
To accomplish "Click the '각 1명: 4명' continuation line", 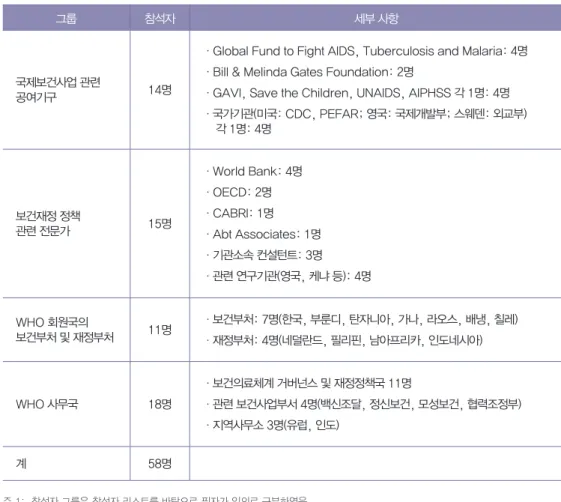I will click(243, 128).
